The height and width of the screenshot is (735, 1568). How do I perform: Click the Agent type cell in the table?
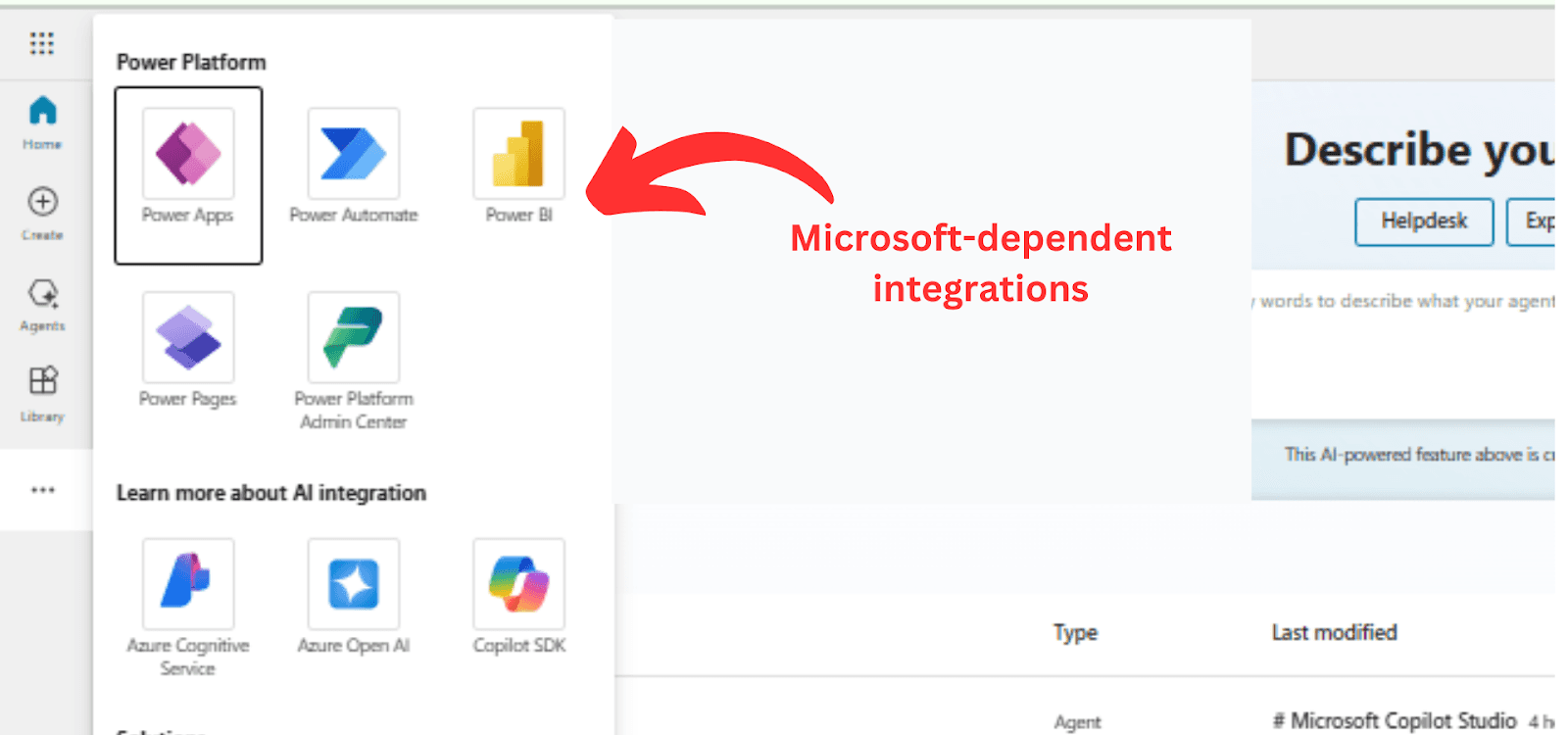coord(1077,722)
